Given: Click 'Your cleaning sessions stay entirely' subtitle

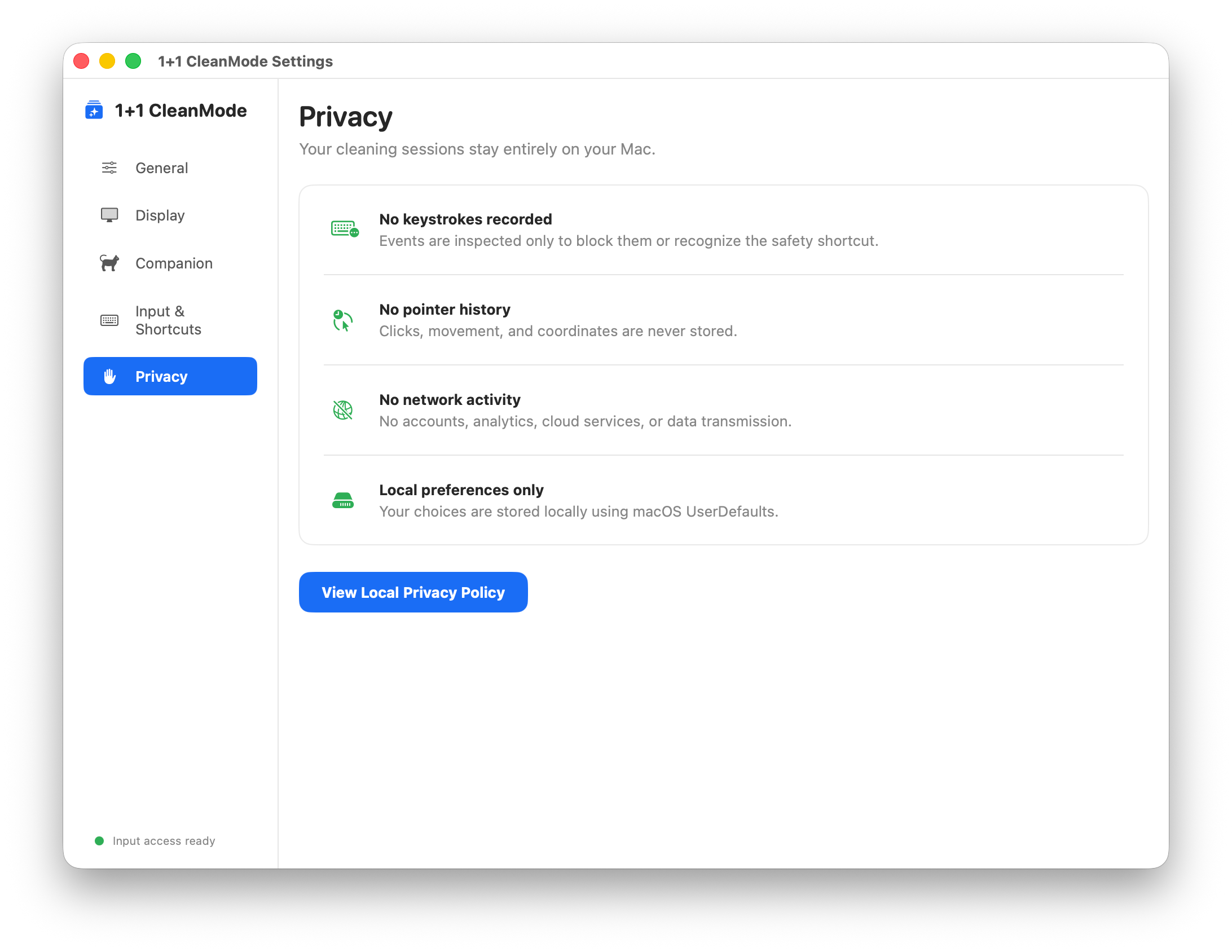Looking at the screenshot, I should pyautogui.click(x=477, y=149).
